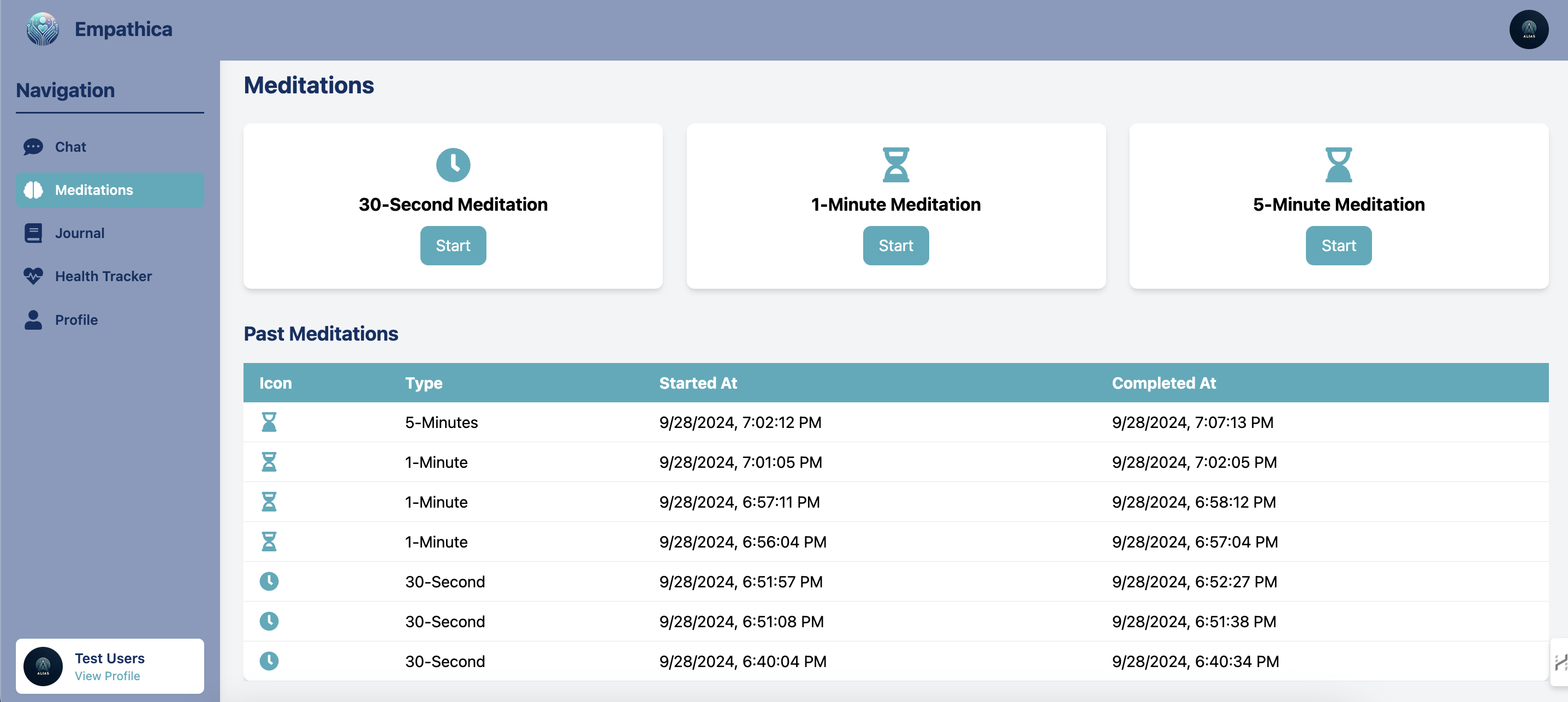Open the Health Tracker navigation item

point(104,276)
